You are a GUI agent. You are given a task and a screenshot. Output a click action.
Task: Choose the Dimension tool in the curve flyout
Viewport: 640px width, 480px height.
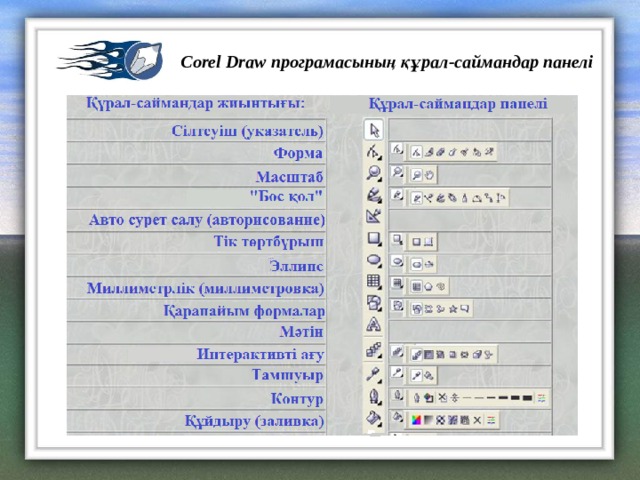[x=501, y=198]
